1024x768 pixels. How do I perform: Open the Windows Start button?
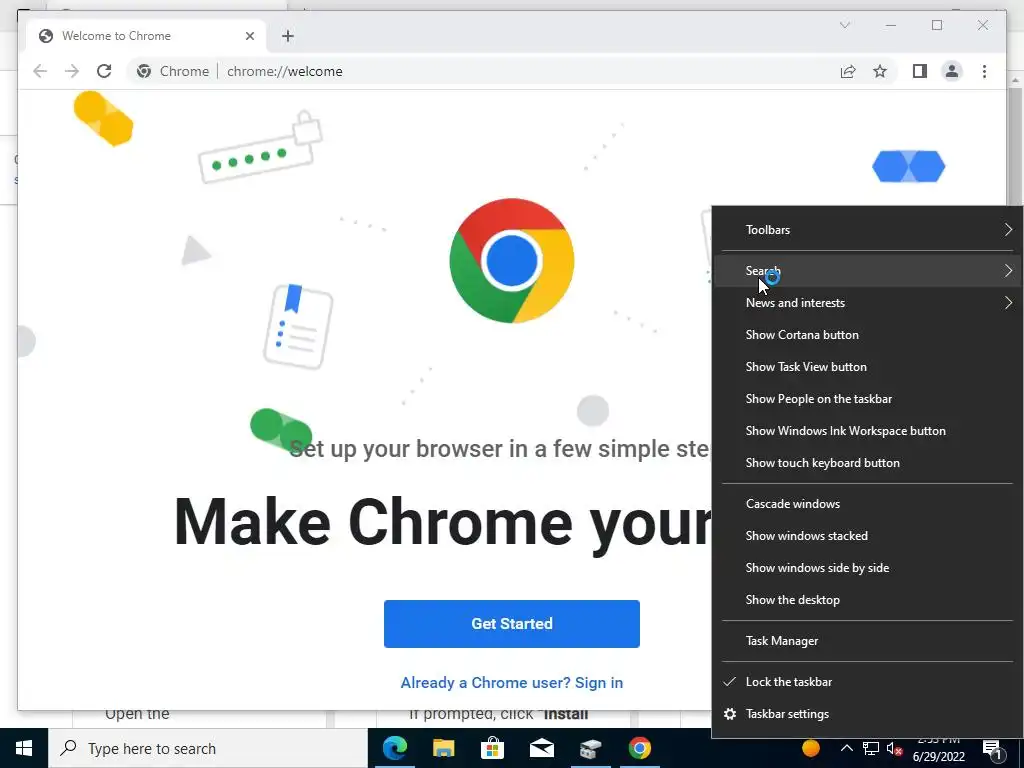24,748
